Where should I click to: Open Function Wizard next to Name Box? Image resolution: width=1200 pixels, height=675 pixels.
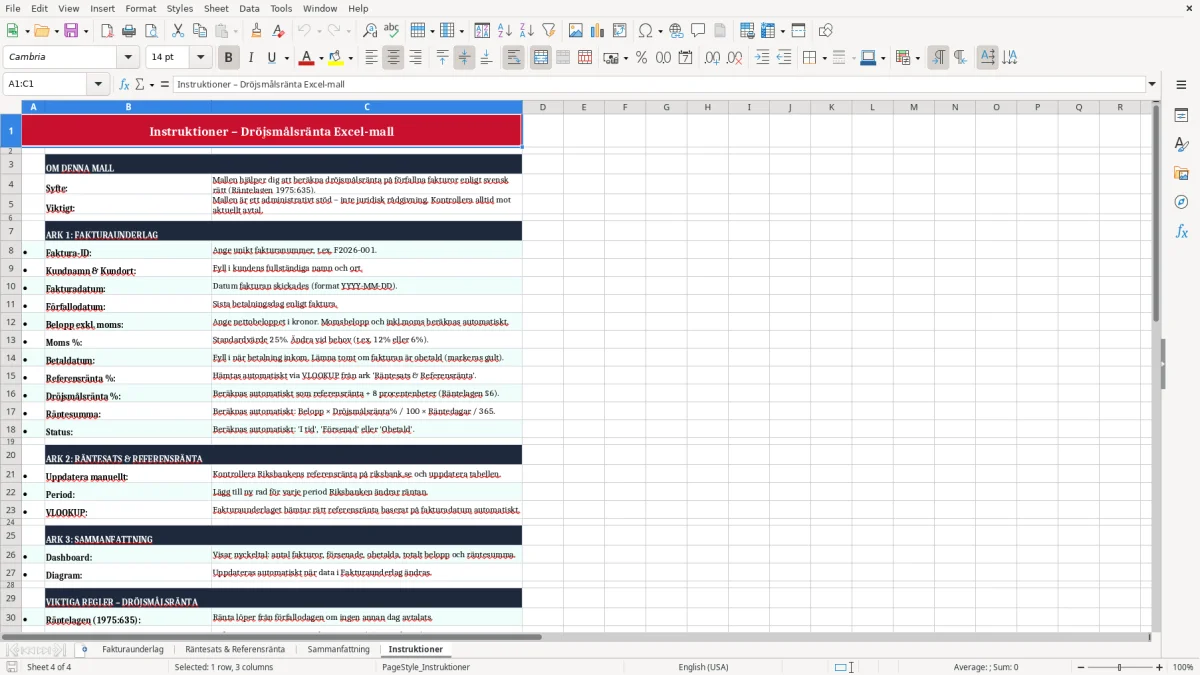124,84
